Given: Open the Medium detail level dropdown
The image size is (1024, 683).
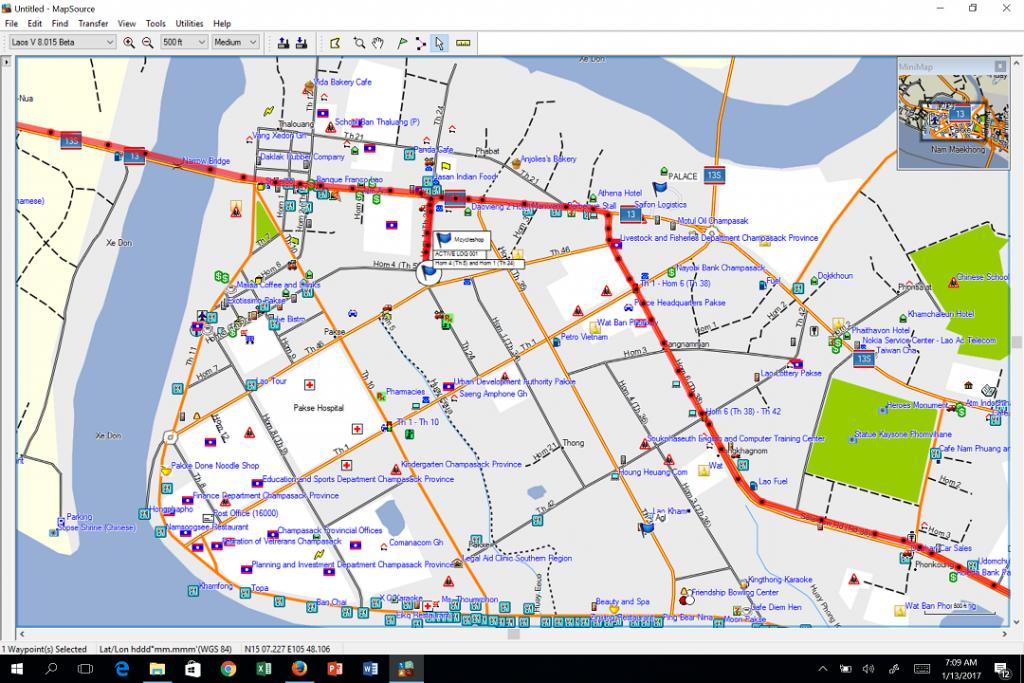Looking at the screenshot, I should tap(234, 42).
